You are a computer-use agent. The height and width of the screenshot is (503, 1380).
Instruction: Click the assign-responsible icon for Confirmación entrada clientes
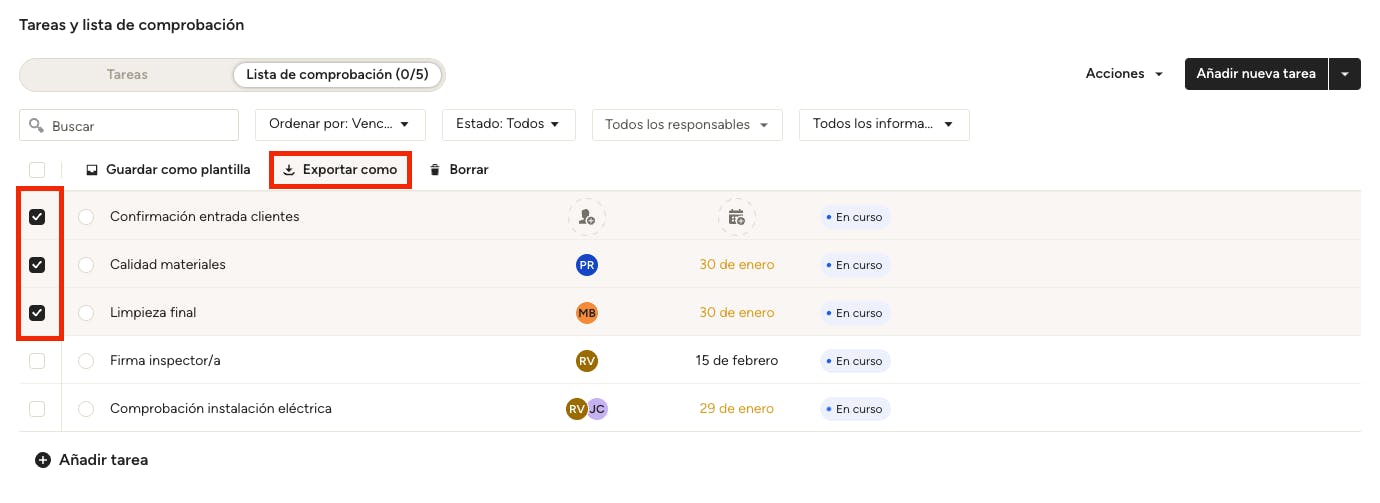coord(587,217)
